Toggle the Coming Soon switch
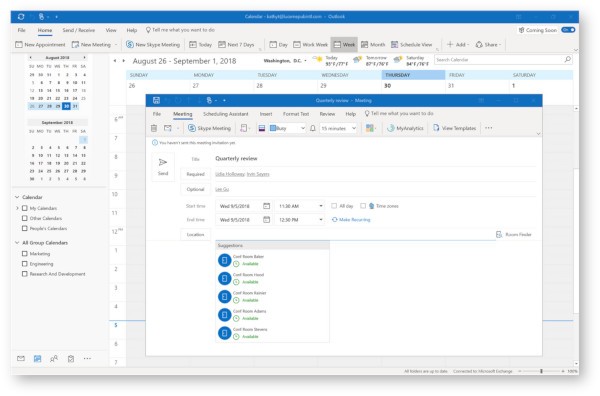The image size is (600, 396). click(568, 30)
